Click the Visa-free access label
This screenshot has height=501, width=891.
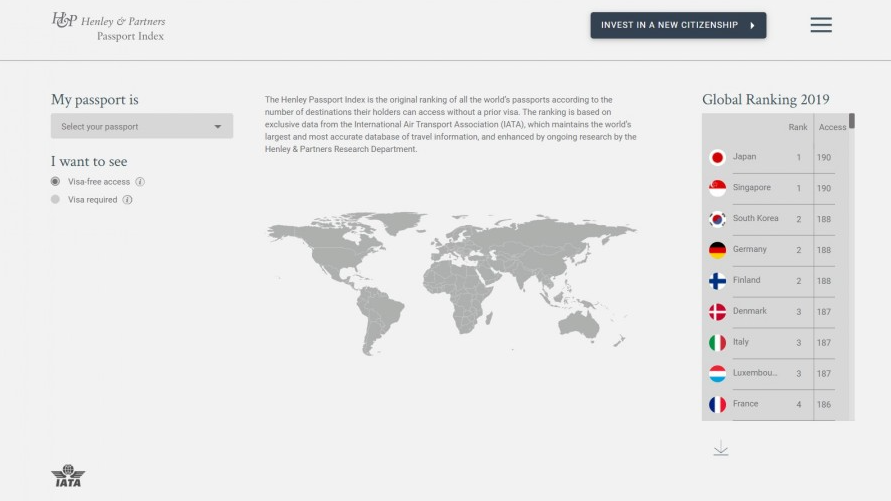(99, 182)
